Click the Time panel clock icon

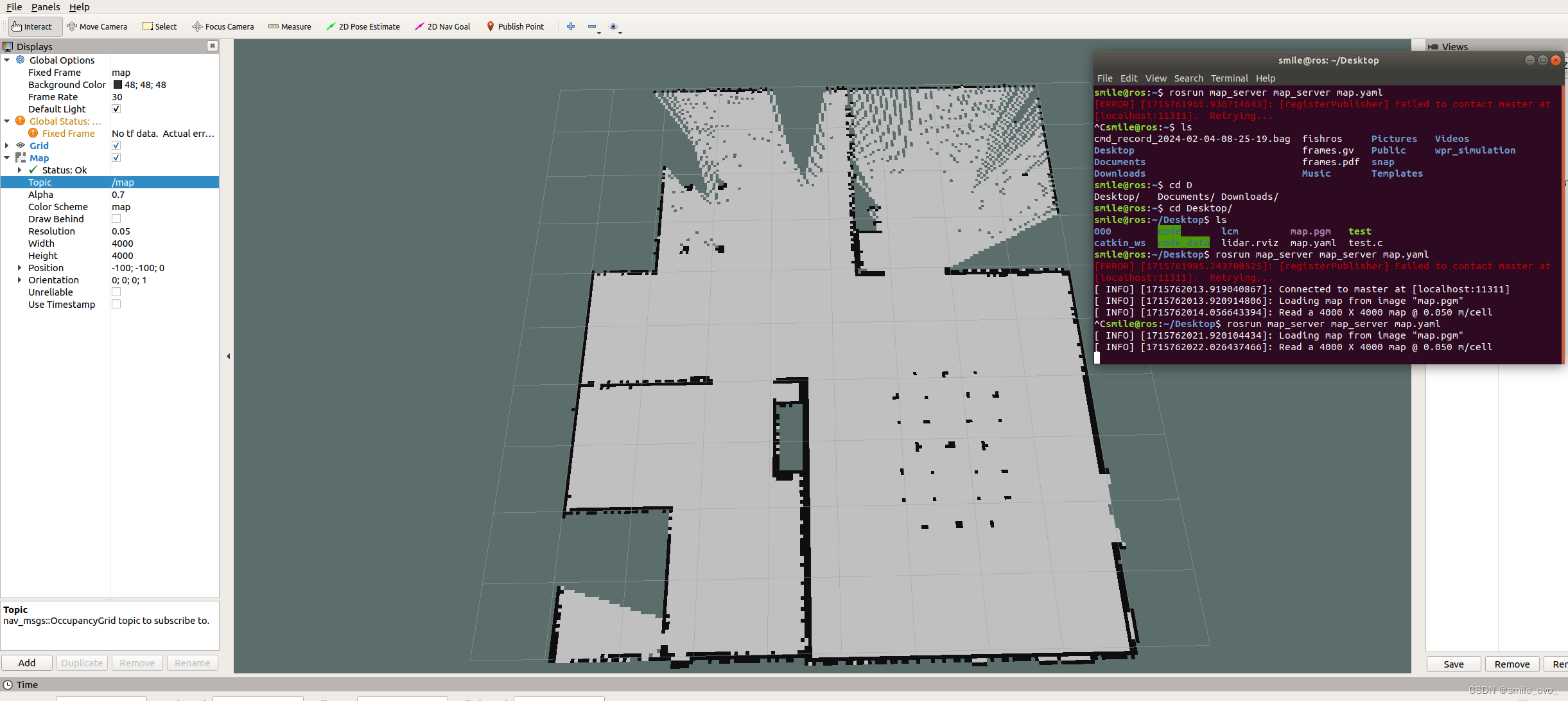(x=8, y=684)
